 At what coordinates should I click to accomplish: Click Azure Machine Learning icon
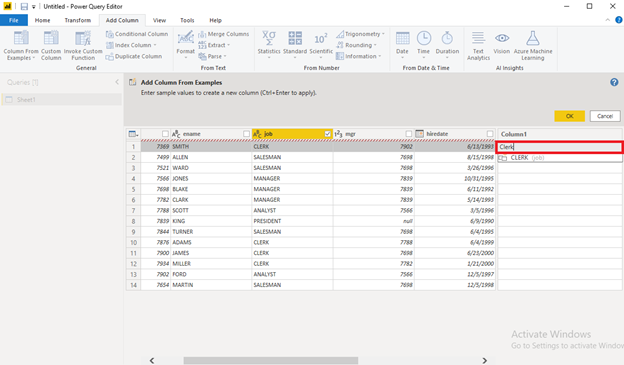pyautogui.click(x=533, y=38)
